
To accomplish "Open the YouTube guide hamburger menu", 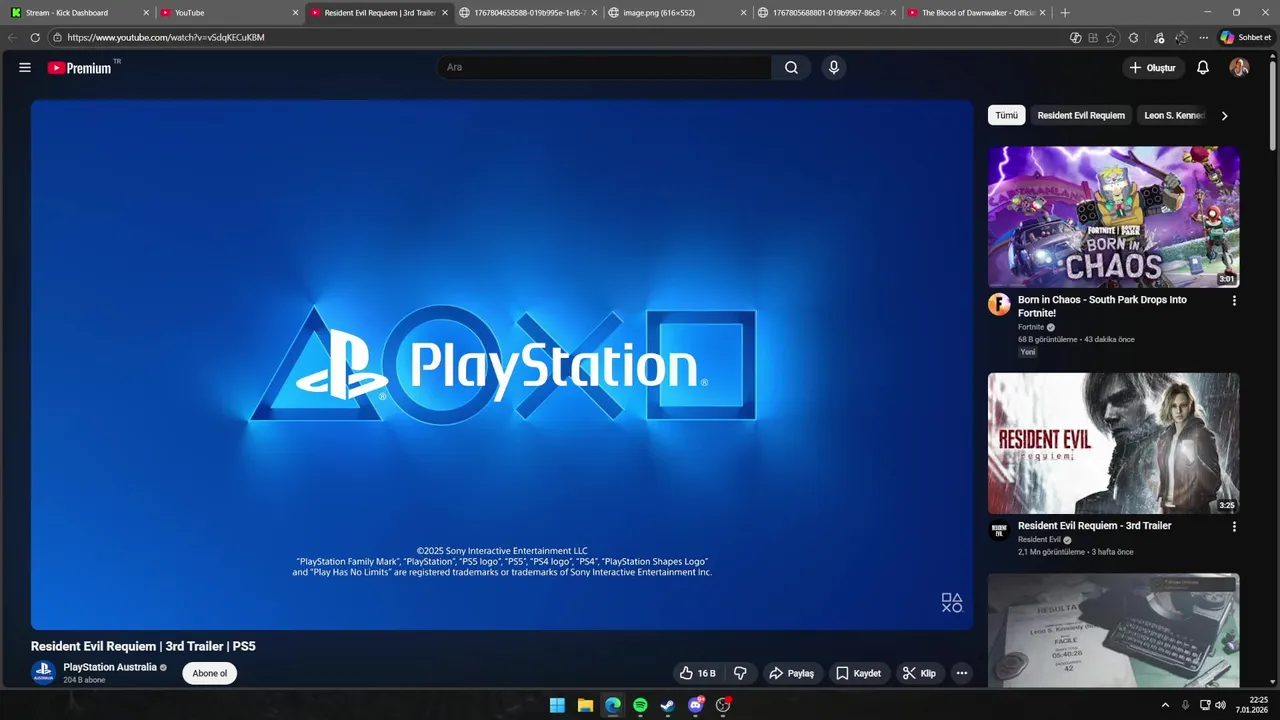I will tap(25, 67).
